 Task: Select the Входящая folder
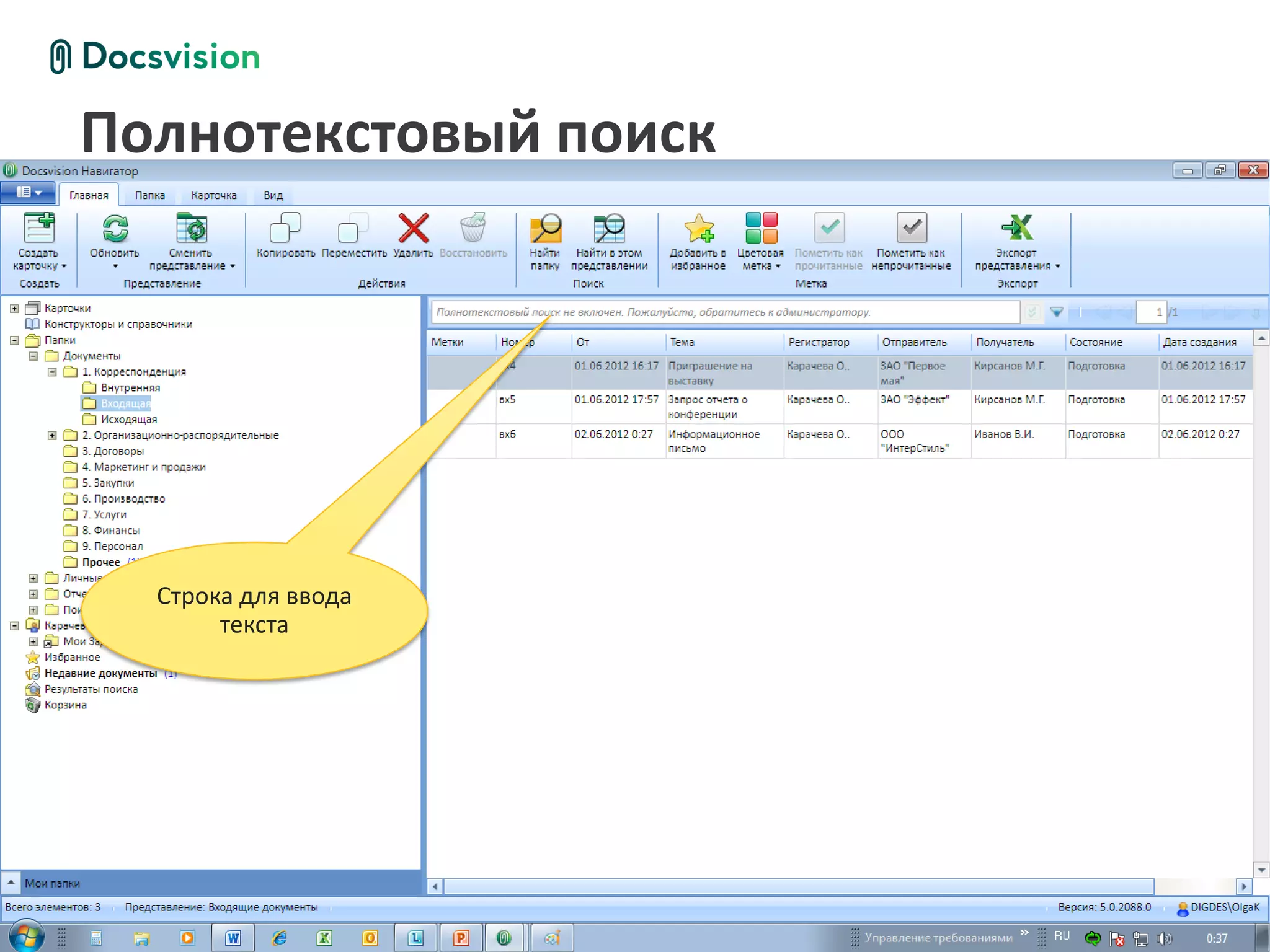117,403
